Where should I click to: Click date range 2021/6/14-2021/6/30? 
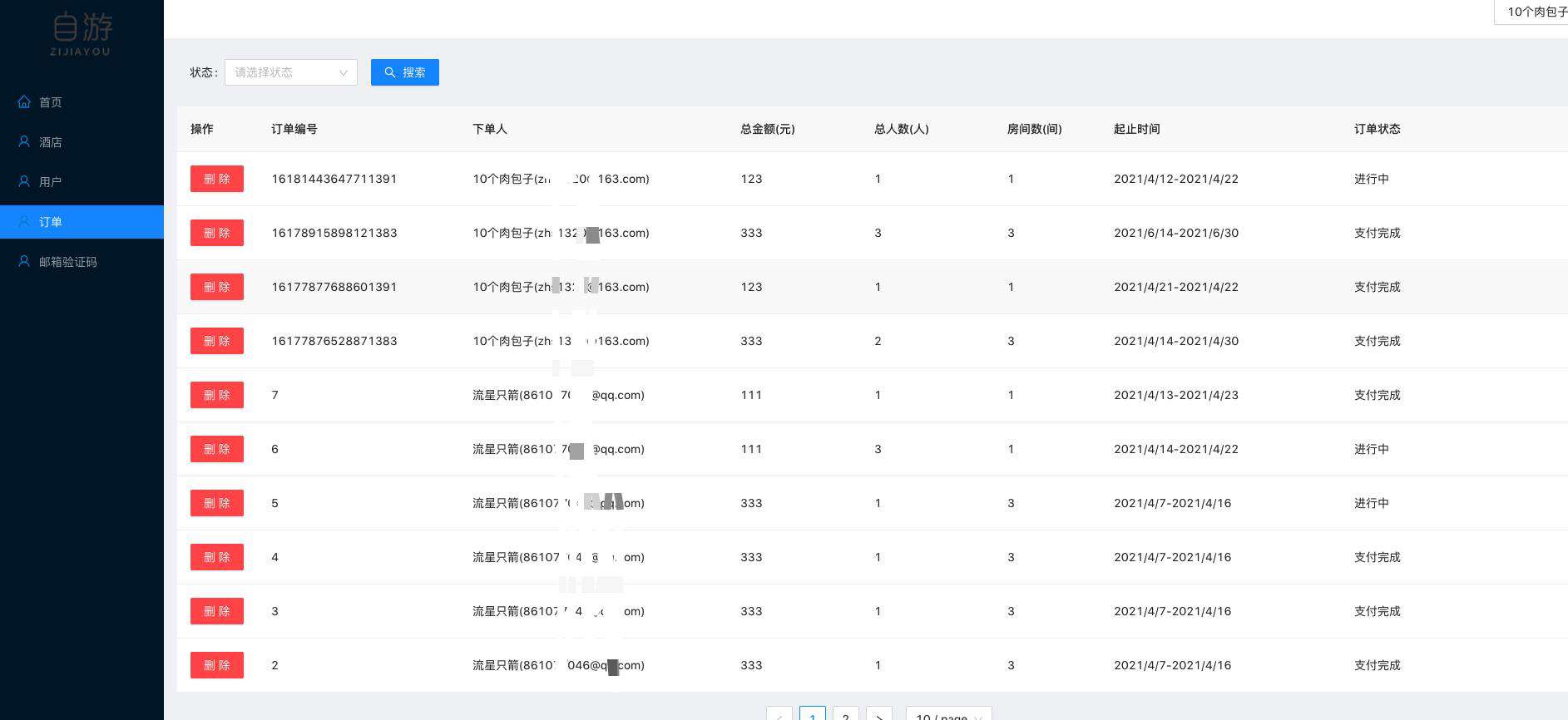tap(1176, 233)
